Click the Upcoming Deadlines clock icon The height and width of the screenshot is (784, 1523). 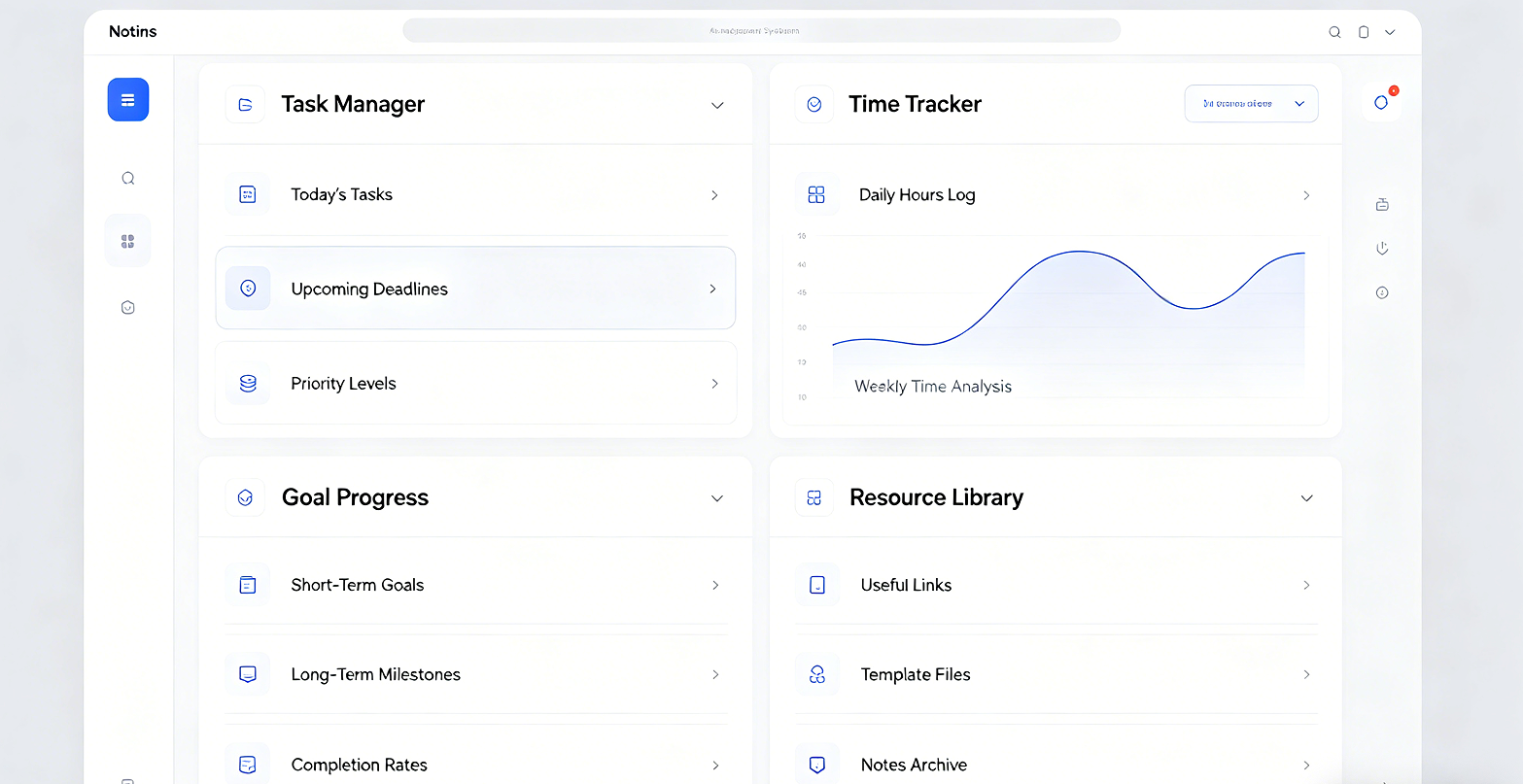pyautogui.click(x=248, y=289)
